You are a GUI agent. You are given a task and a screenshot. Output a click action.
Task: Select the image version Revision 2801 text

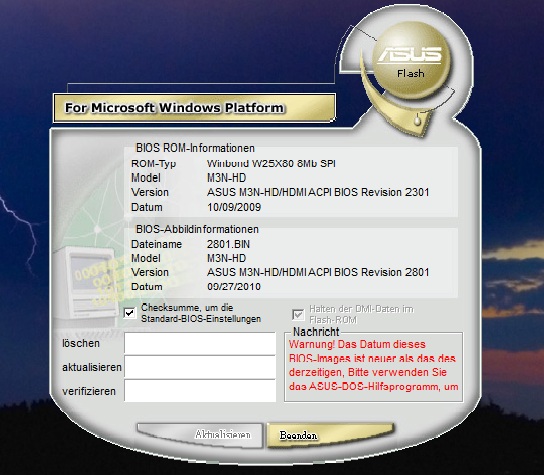[x=318, y=272]
